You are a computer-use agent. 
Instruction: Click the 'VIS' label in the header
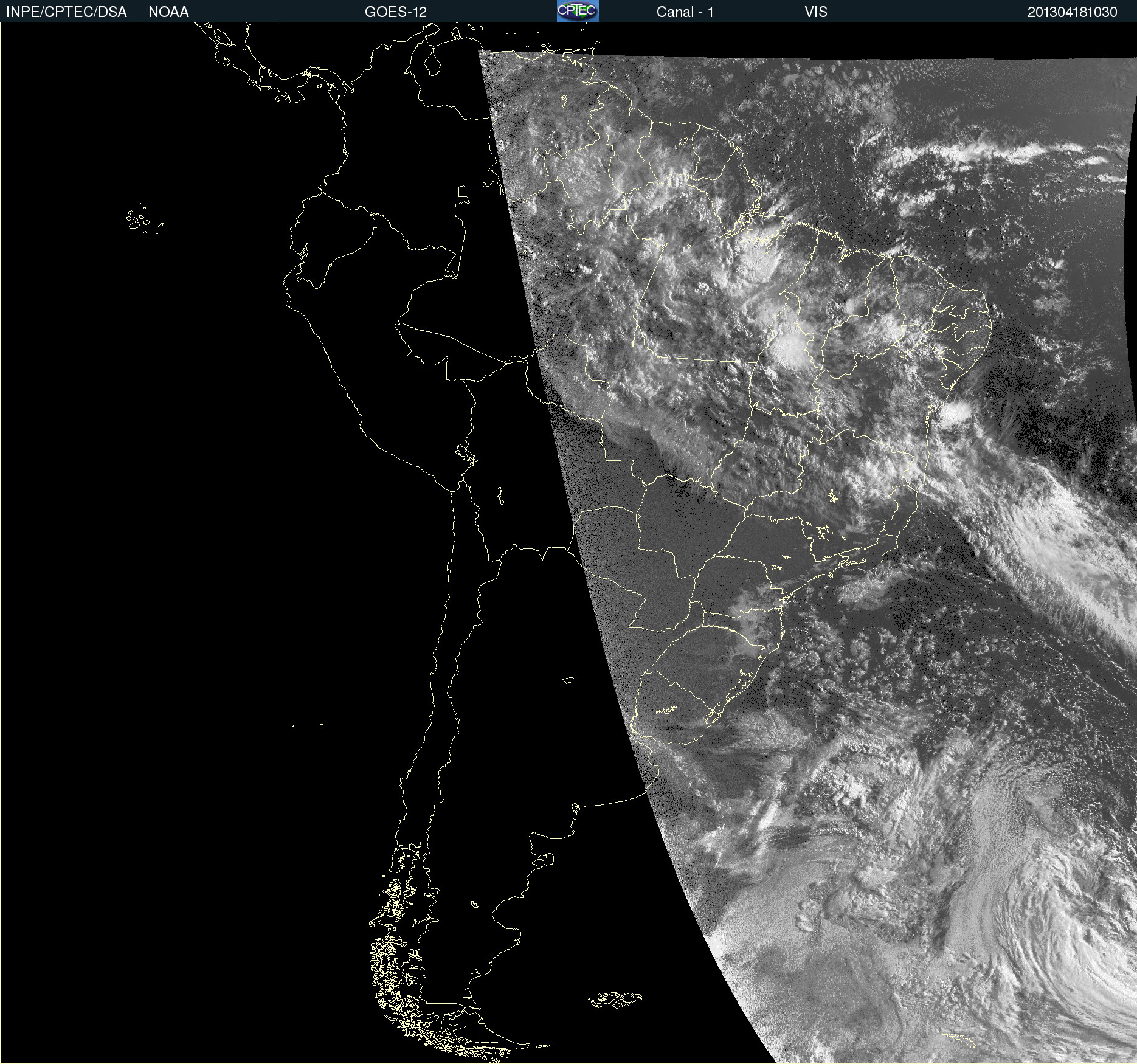click(816, 12)
